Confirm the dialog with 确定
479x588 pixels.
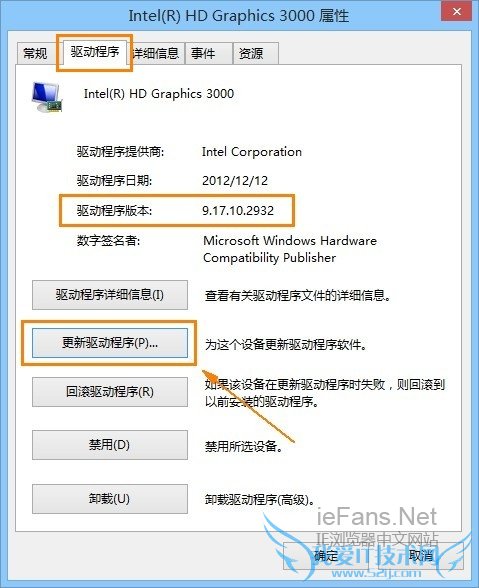(x=325, y=556)
